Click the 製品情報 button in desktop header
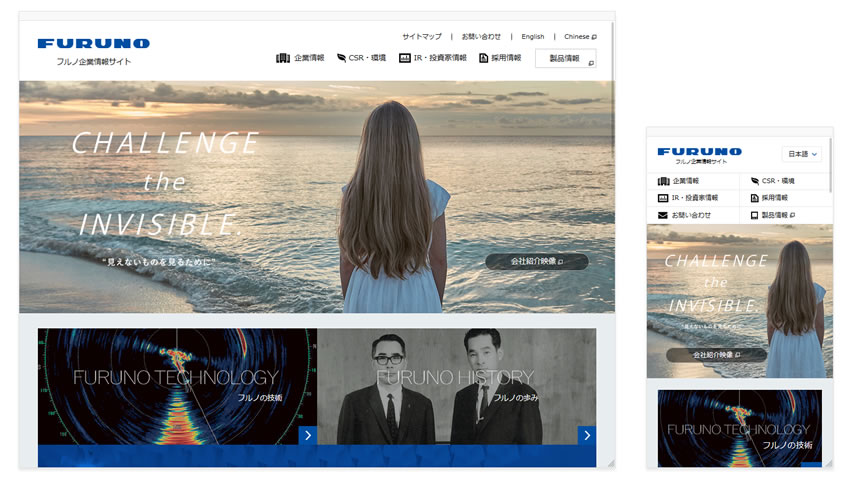850x480 pixels. click(565, 59)
